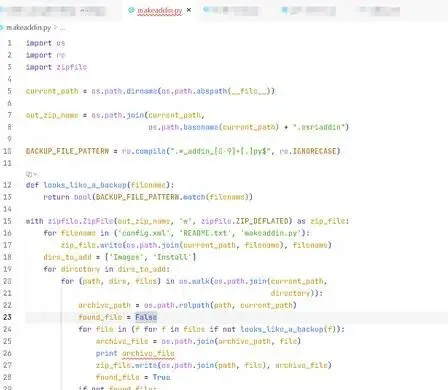The height and width of the screenshot is (390, 448).
Task: Open the breadcrumb ellipsis symbol list
Action: 62,28
